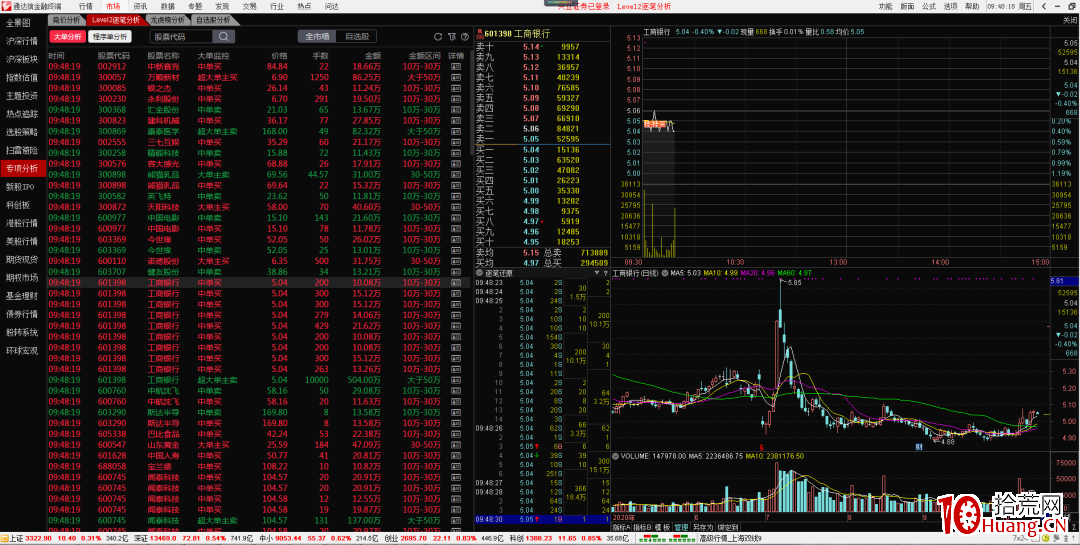Screen dimensions: 1080x545
Task: Open detail icon for 300582 英飞特 row
Action: click(x=455, y=196)
